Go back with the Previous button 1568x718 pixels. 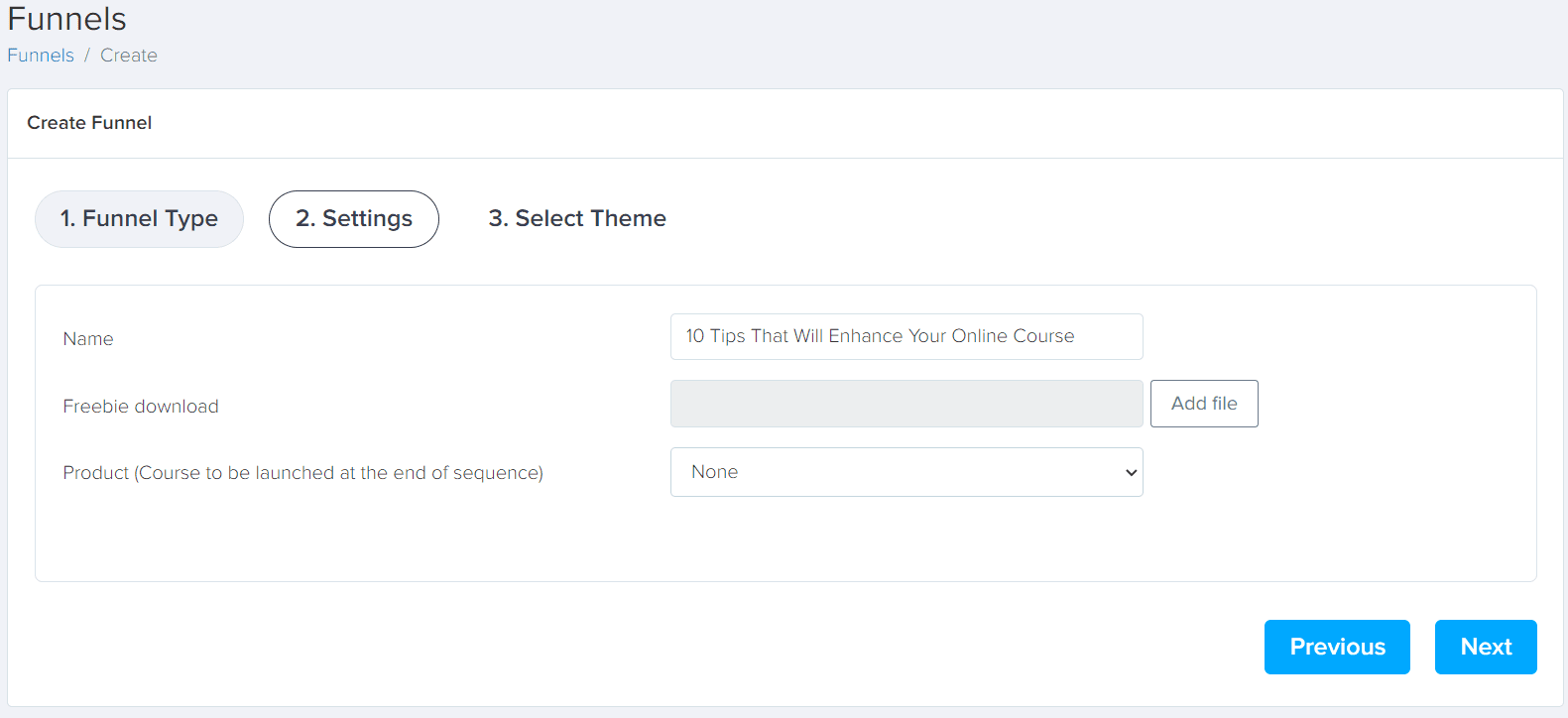[1336, 647]
